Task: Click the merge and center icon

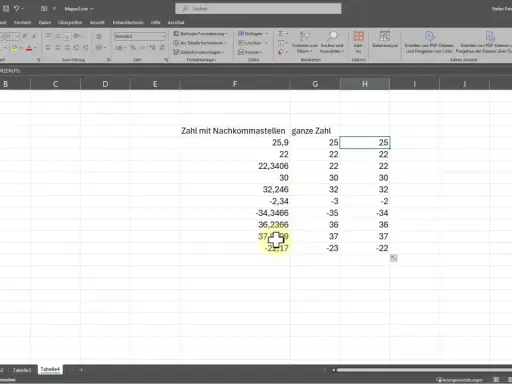Action: [x=99, y=48]
